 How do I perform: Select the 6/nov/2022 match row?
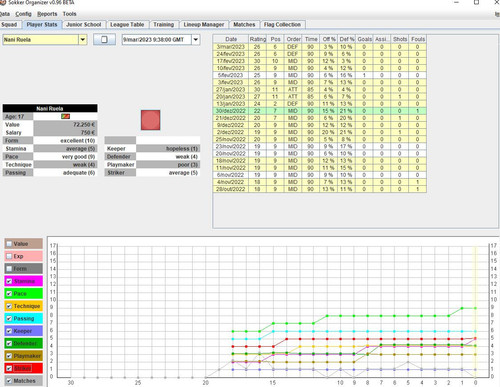pos(320,175)
